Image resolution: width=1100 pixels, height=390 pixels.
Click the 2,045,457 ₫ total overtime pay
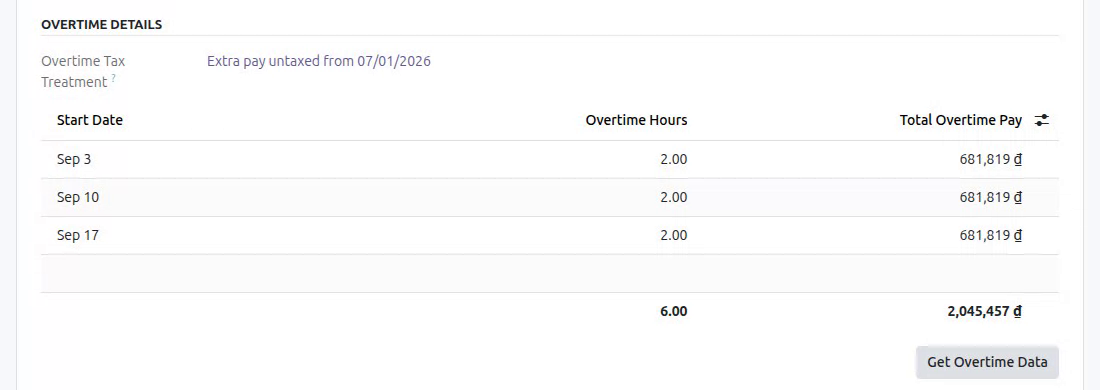[984, 311]
